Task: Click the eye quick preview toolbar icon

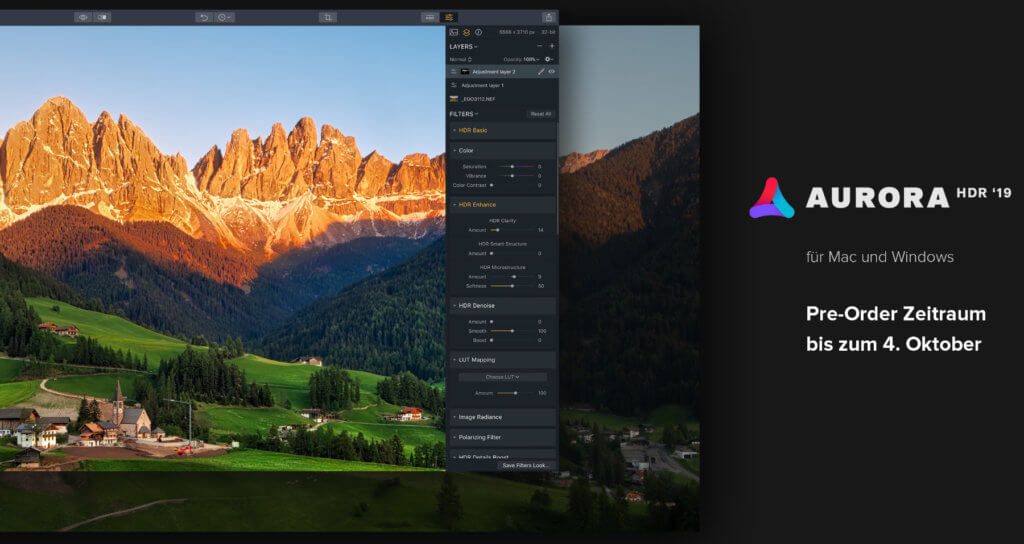Action: pyautogui.click(x=83, y=18)
